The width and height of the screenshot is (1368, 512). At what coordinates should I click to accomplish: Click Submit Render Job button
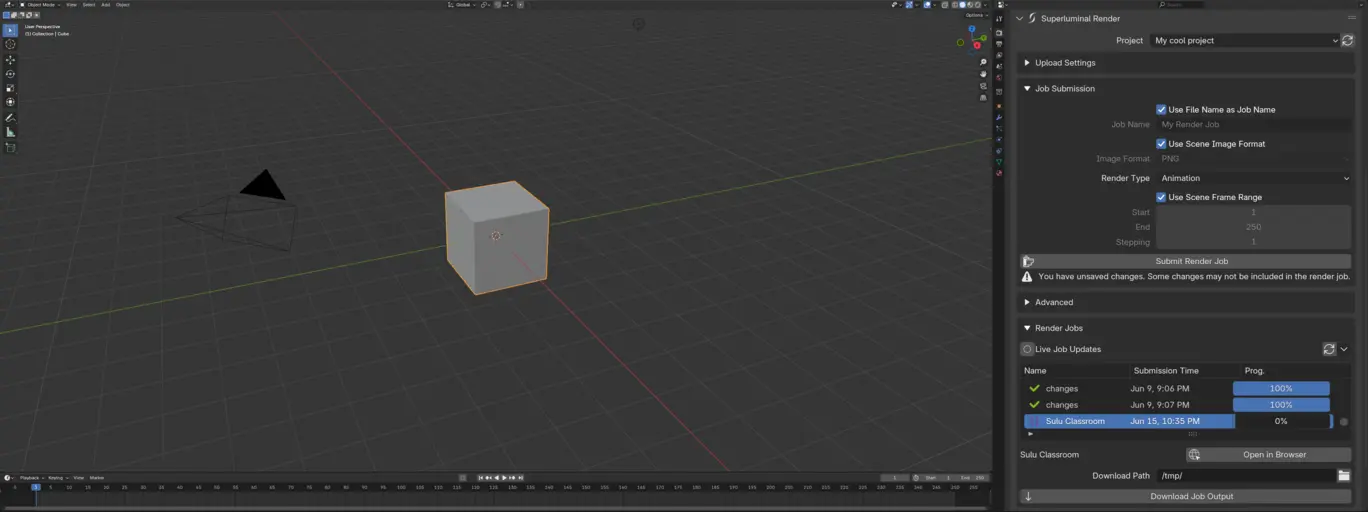1186,261
